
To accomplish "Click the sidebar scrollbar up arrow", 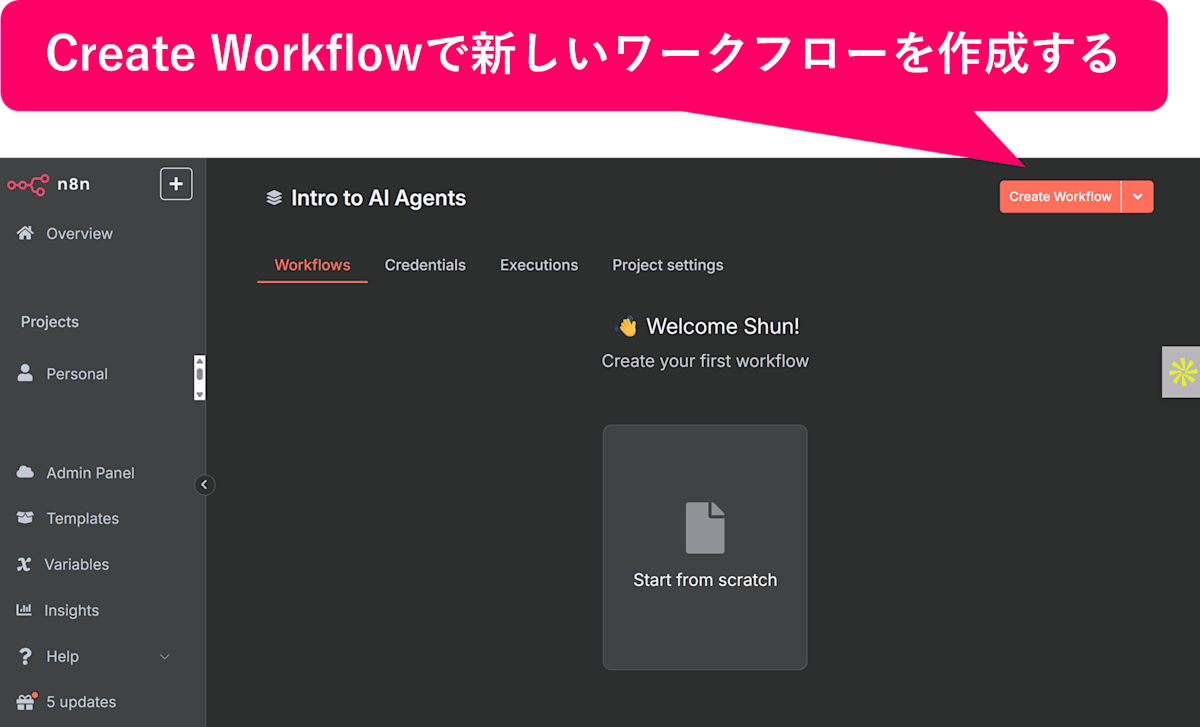I will [x=200, y=361].
